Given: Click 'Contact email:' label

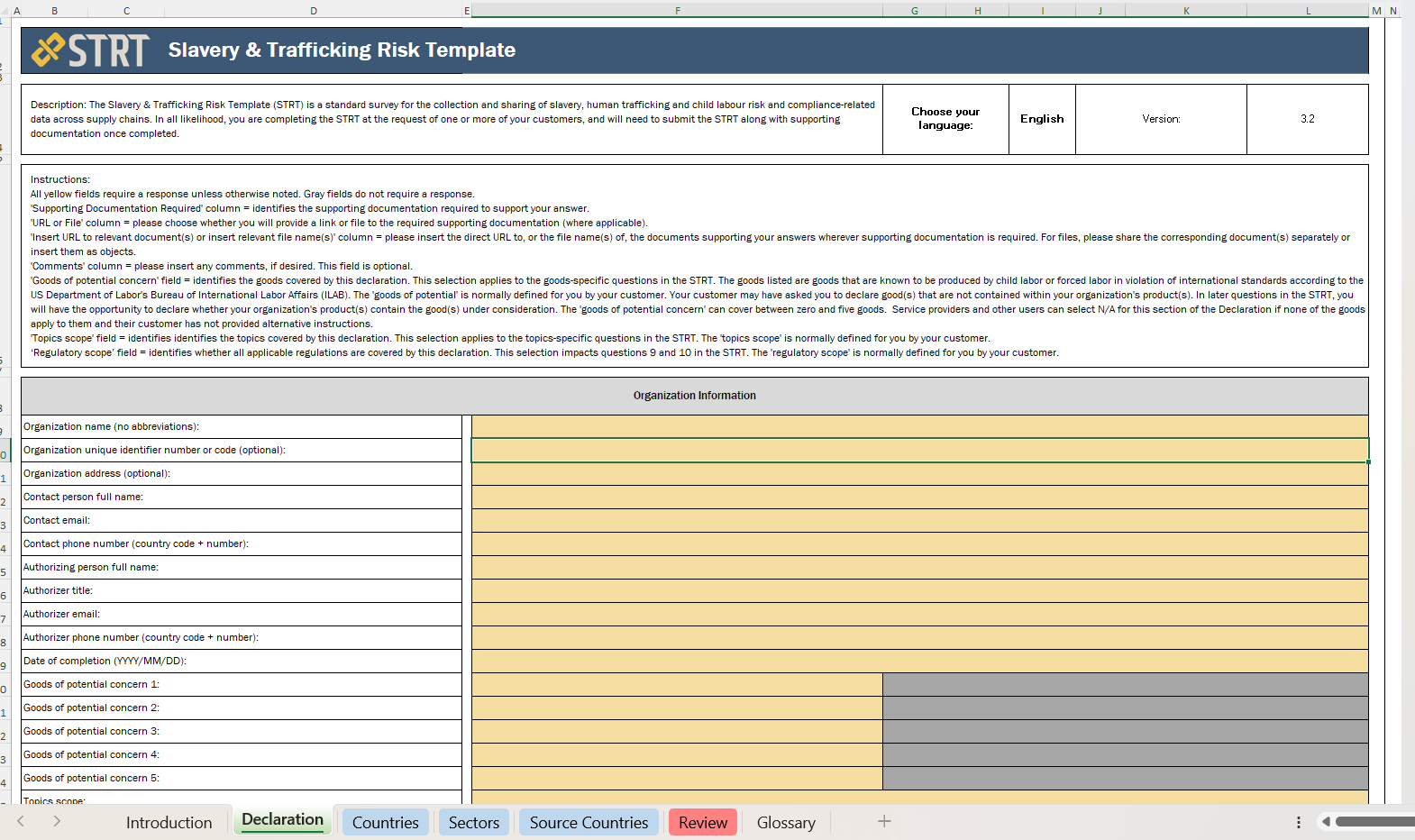Looking at the screenshot, I should pyautogui.click(x=57, y=521).
